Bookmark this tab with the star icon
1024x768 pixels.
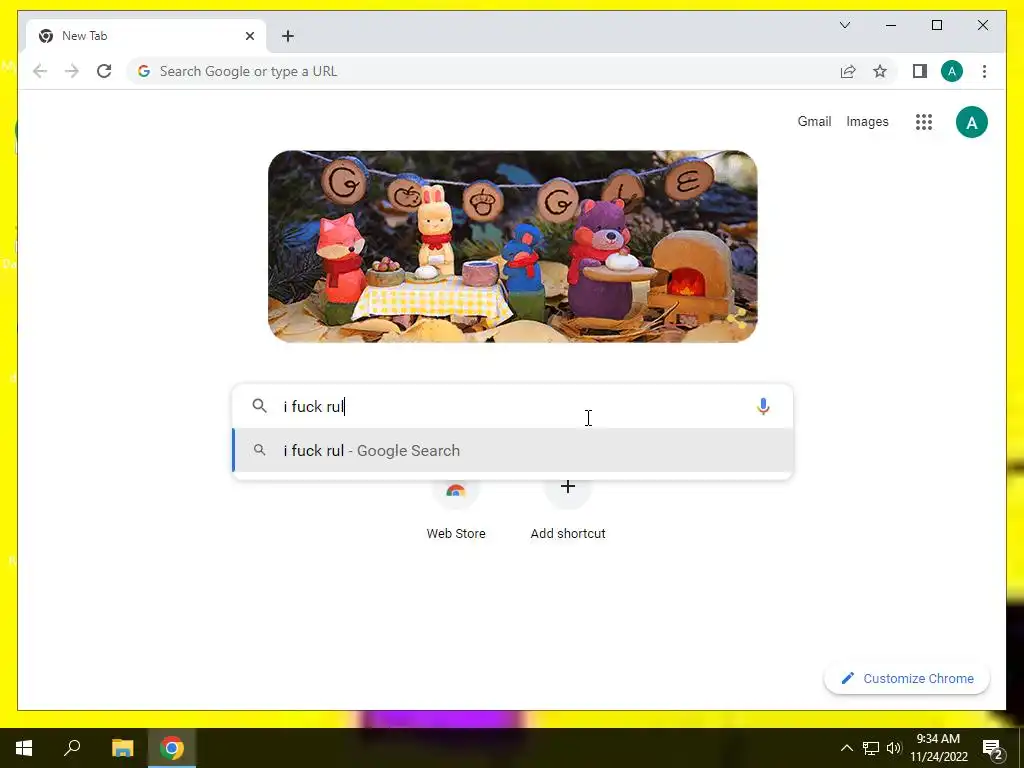(880, 71)
